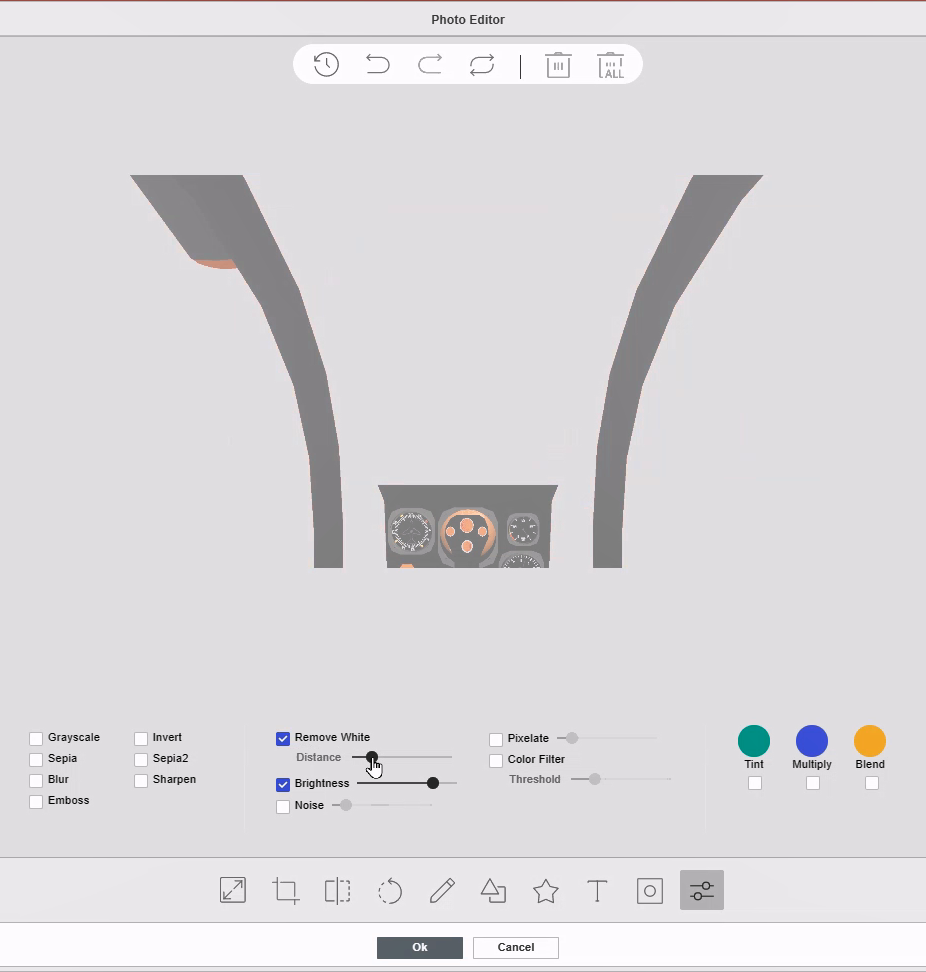
Task: Enable the Sepia2 filter checkbox
Action: tap(141, 759)
